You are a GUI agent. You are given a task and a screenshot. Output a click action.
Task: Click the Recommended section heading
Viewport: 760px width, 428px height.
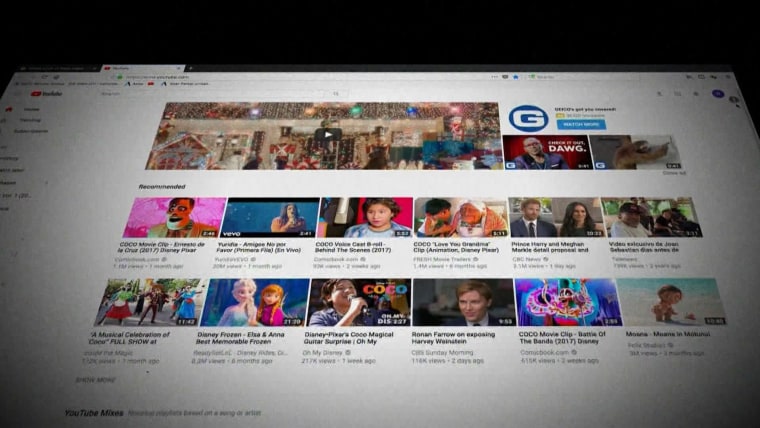pyautogui.click(x=162, y=187)
